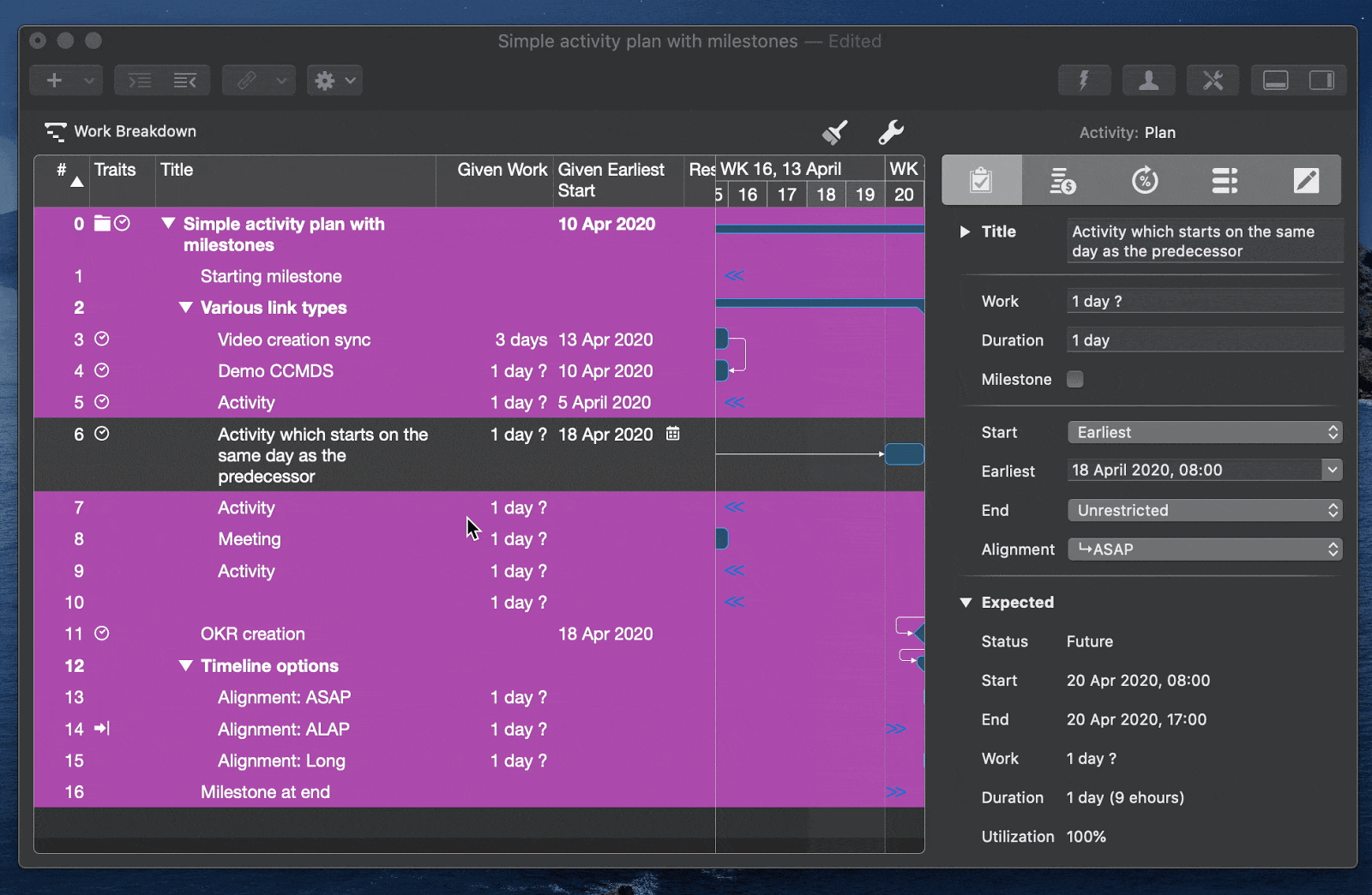Image resolution: width=1372 pixels, height=895 pixels.
Task: Click the clock trait icon for Demo CCMDS
Action: (102, 370)
